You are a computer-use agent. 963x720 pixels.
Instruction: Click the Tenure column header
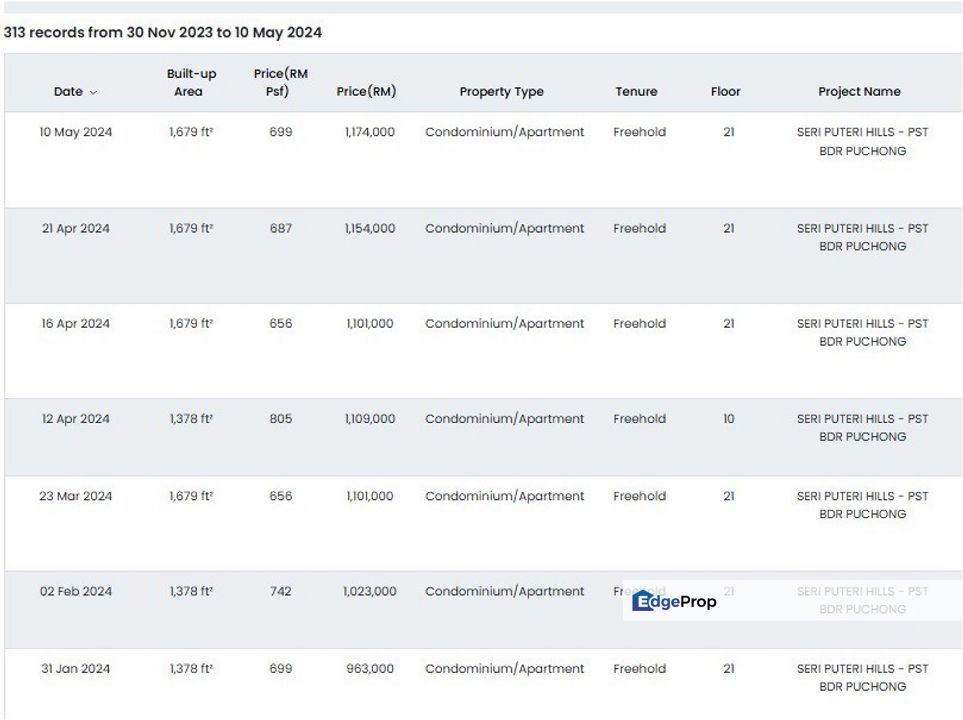(x=636, y=91)
